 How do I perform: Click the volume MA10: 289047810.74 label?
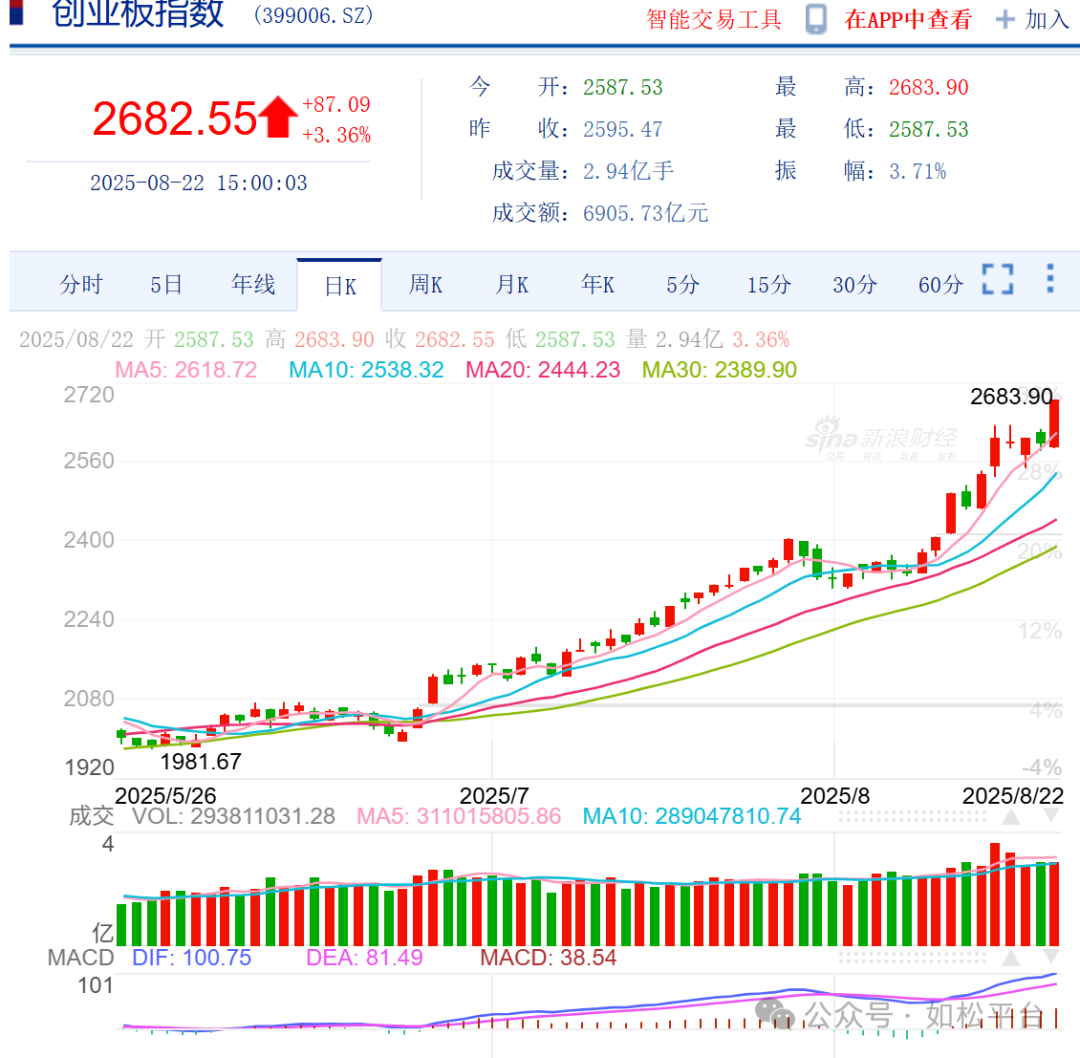click(692, 816)
